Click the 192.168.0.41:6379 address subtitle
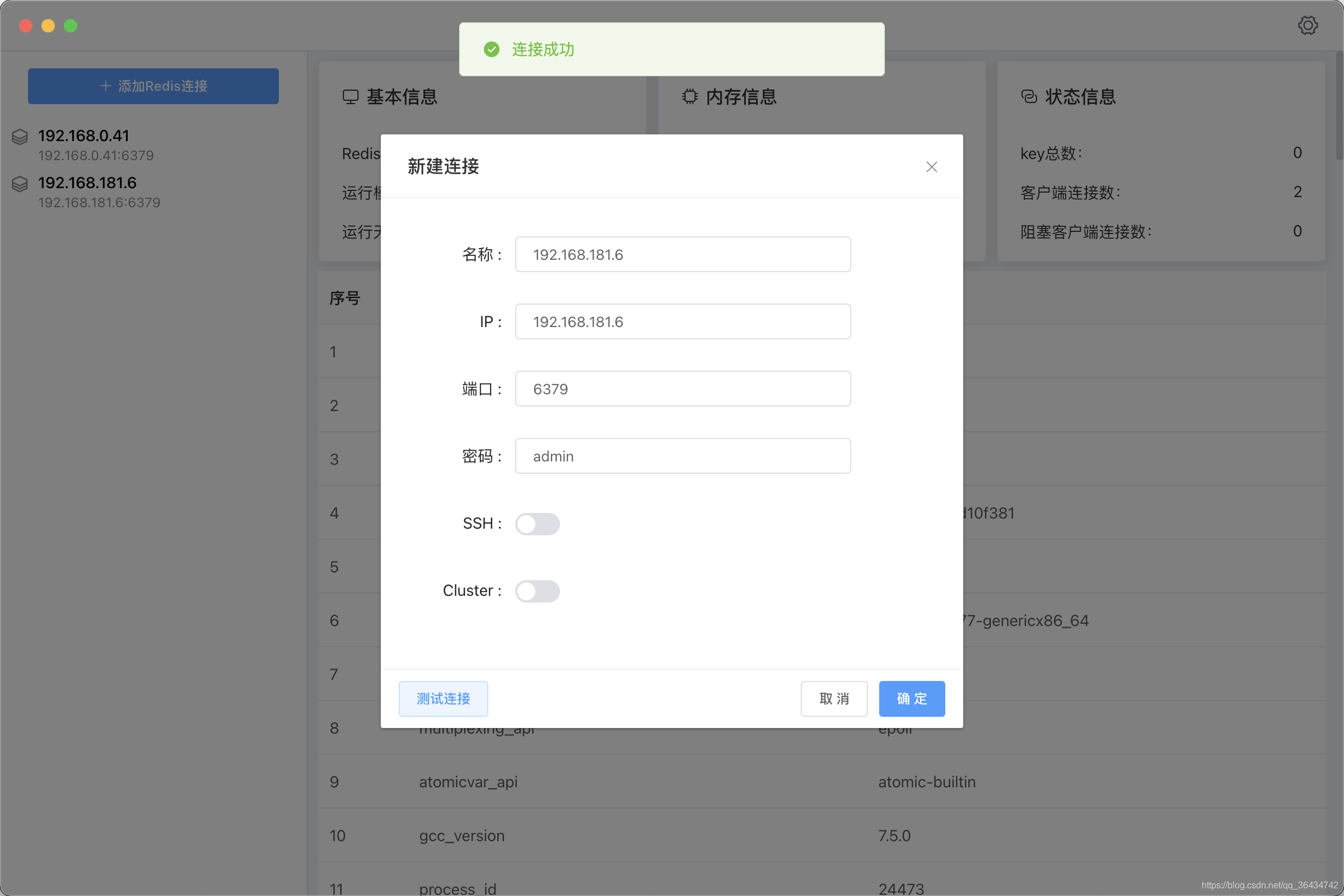This screenshot has height=896, width=1344. [96, 156]
